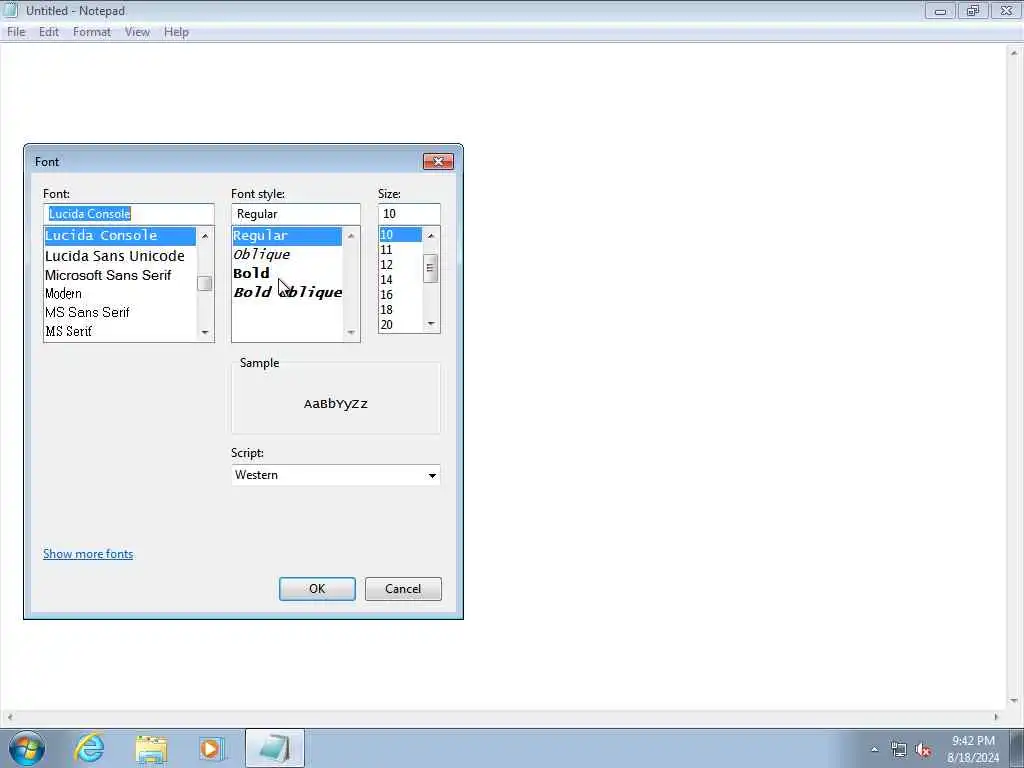Click Notepad's vertical scrollbar down arrow
This screenshot has height=768, width=1024.
pyautogui.click(x=1014, y=701)
